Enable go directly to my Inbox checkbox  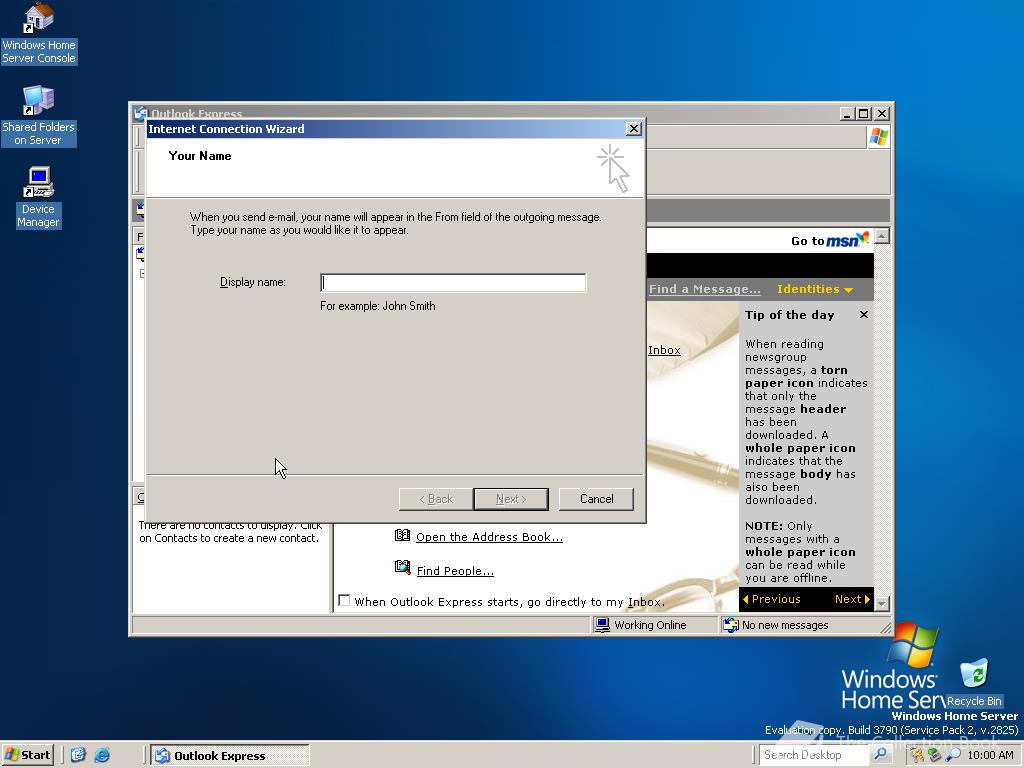(x=344, y=600)
